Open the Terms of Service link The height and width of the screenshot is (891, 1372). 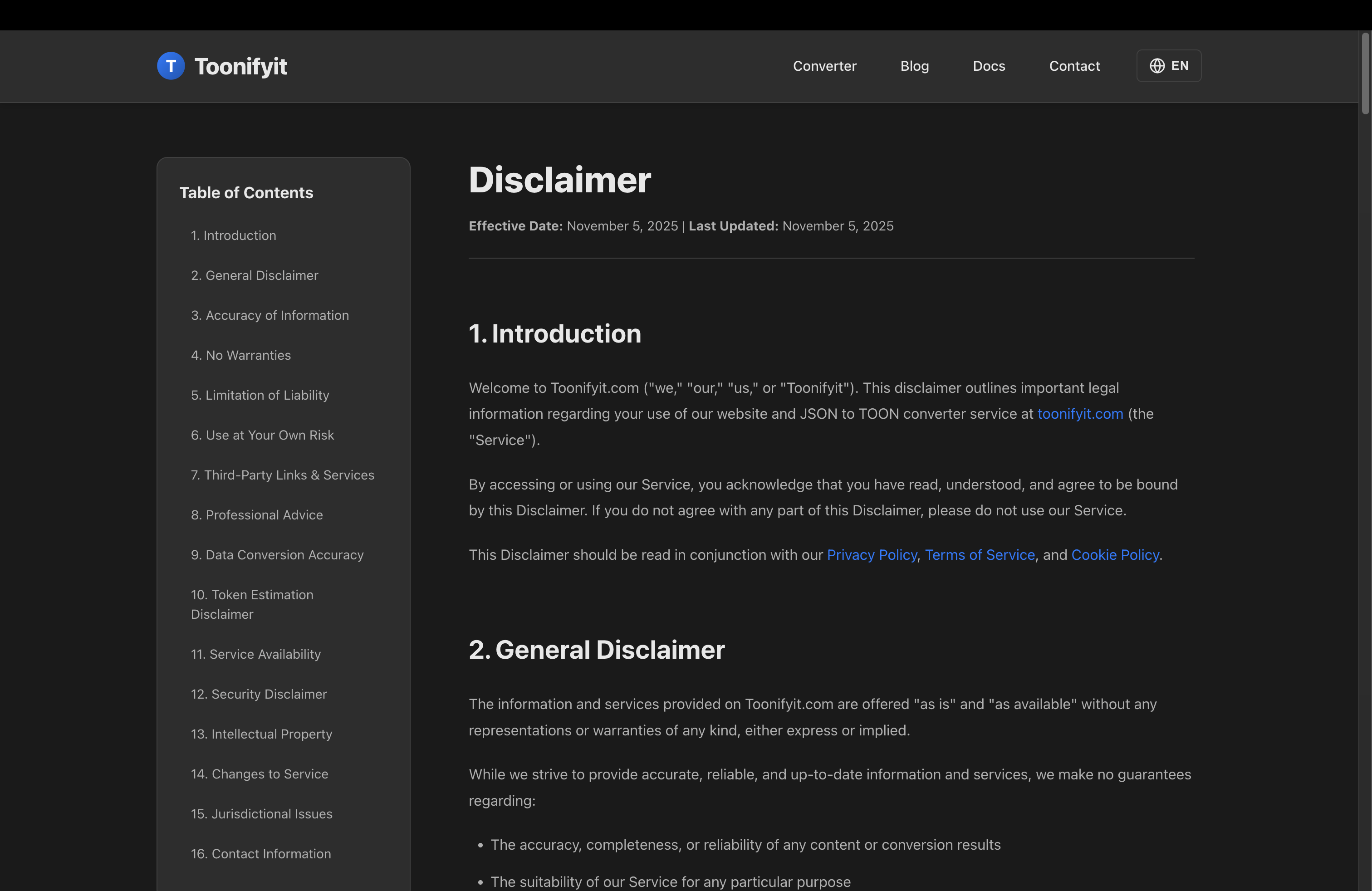pos(980,554)
